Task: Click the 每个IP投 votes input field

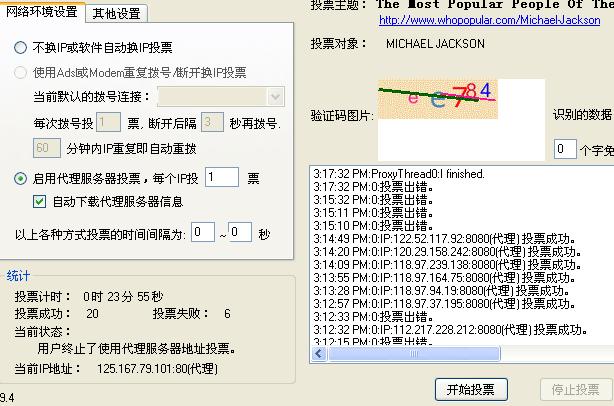Action: tap(222, 177)
